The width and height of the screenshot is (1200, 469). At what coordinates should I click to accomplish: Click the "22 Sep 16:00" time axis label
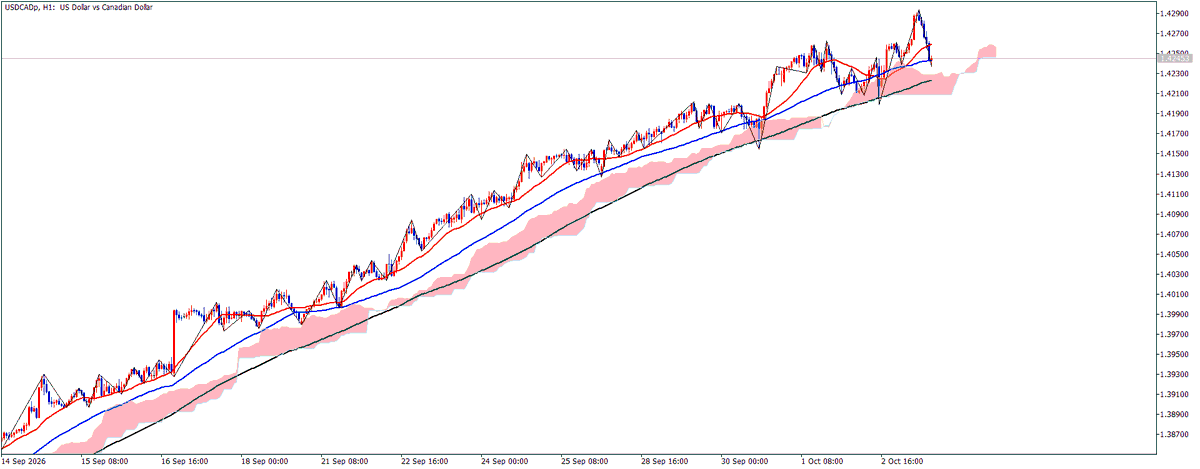pos(424,462)
